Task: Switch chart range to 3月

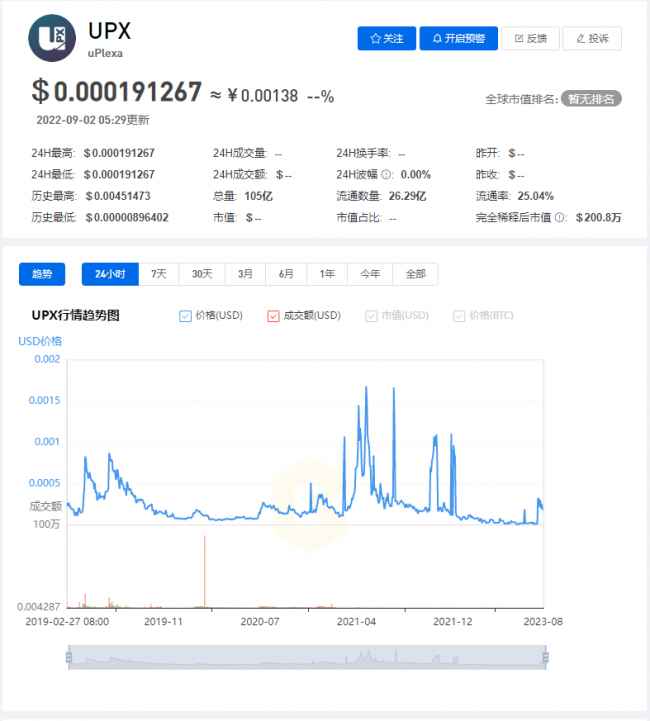Action: pos(245,274)
